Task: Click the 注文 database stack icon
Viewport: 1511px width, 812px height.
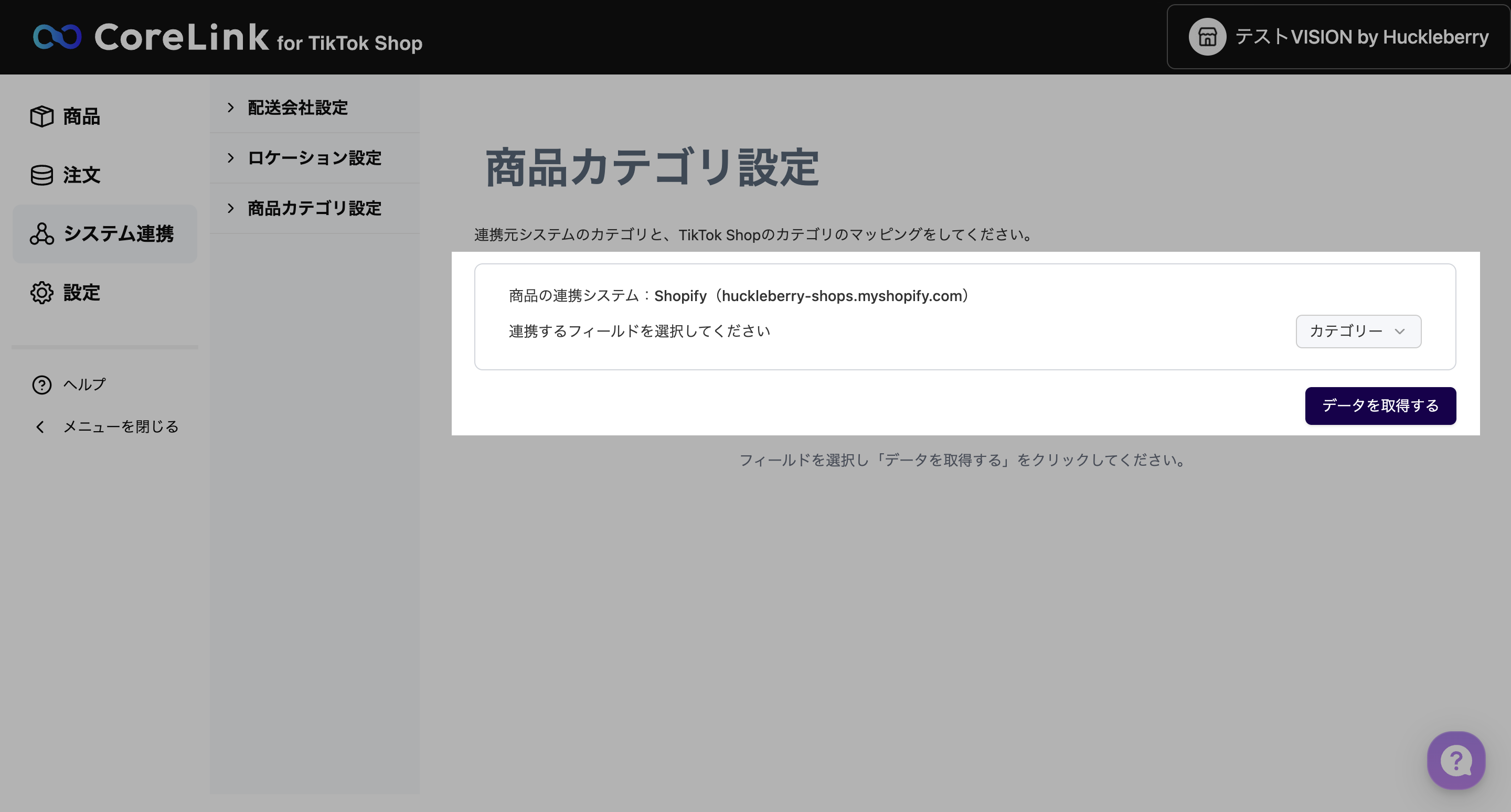Action: point(41,175)
